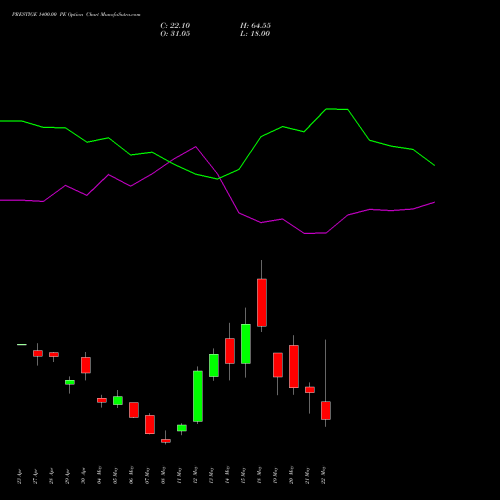Select the 11 May date label
This screenshot has width=500, height=500.
[179, 475]
